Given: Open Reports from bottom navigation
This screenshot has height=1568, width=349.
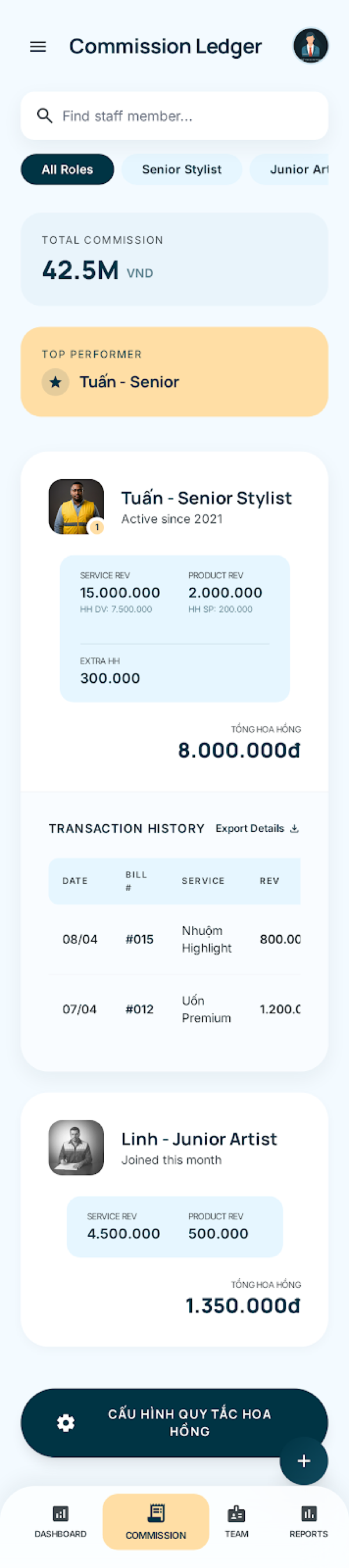Looking at the screenshot, I should [x=308, y=1520].
